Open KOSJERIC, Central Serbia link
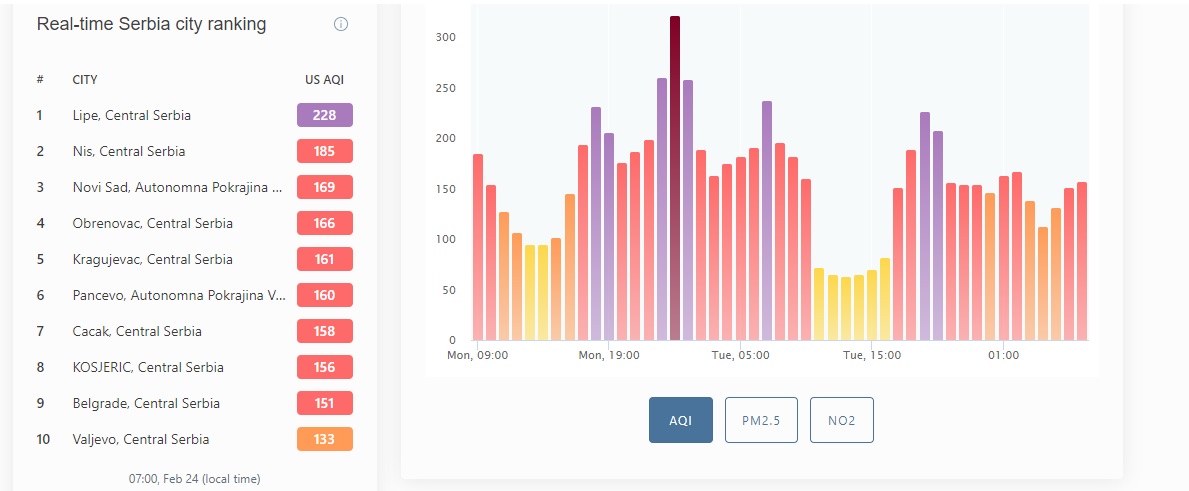Viewport: 1189px width, 491px height. coord(148,367)
